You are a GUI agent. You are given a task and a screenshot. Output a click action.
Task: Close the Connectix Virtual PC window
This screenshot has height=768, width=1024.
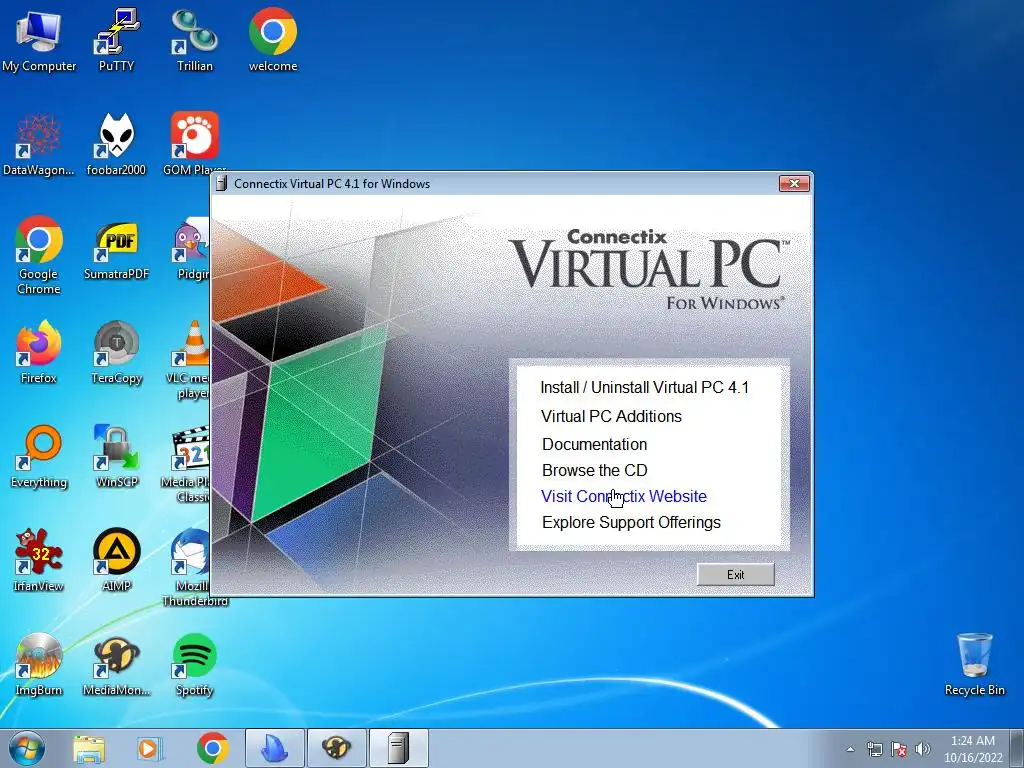pos(794,184)
